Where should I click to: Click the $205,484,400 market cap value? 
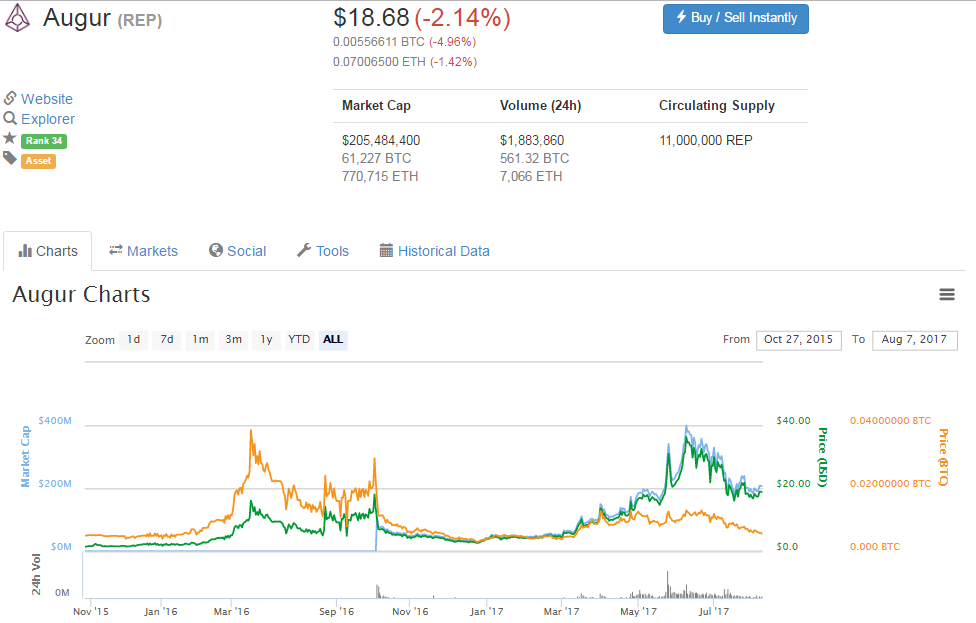pos(381,140)
